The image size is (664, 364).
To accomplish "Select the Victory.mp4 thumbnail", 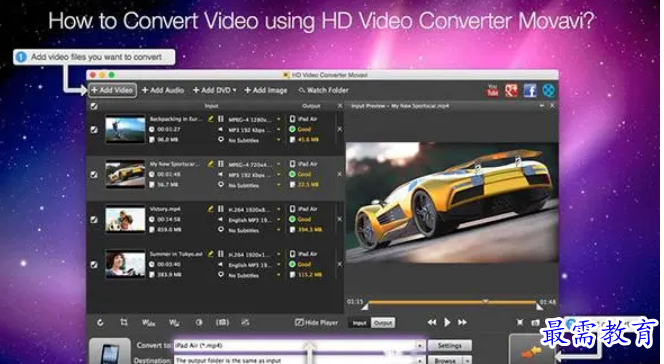I will pyautogui.click(x=125, y=219).
